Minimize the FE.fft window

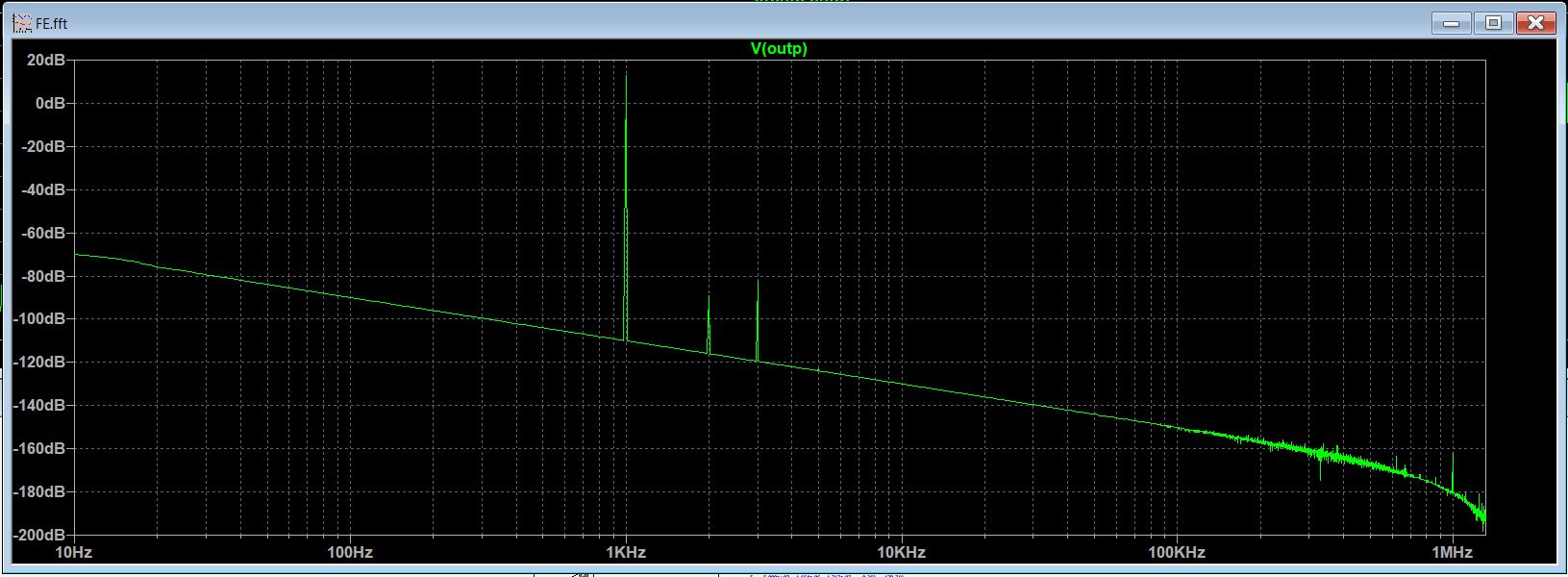[x=1451, y=23]
